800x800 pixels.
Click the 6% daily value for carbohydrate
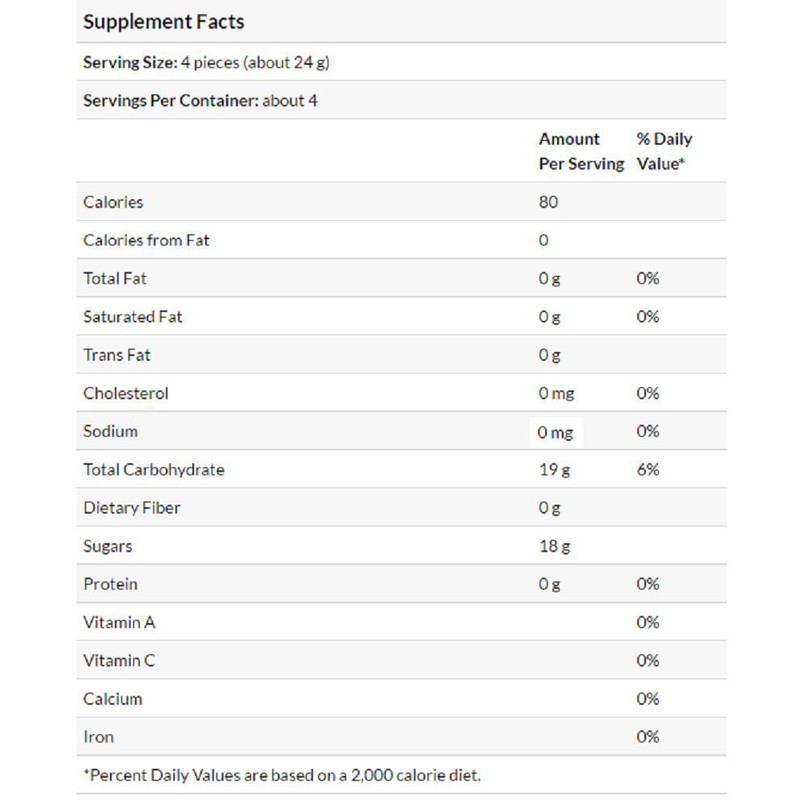click(647, 469)
